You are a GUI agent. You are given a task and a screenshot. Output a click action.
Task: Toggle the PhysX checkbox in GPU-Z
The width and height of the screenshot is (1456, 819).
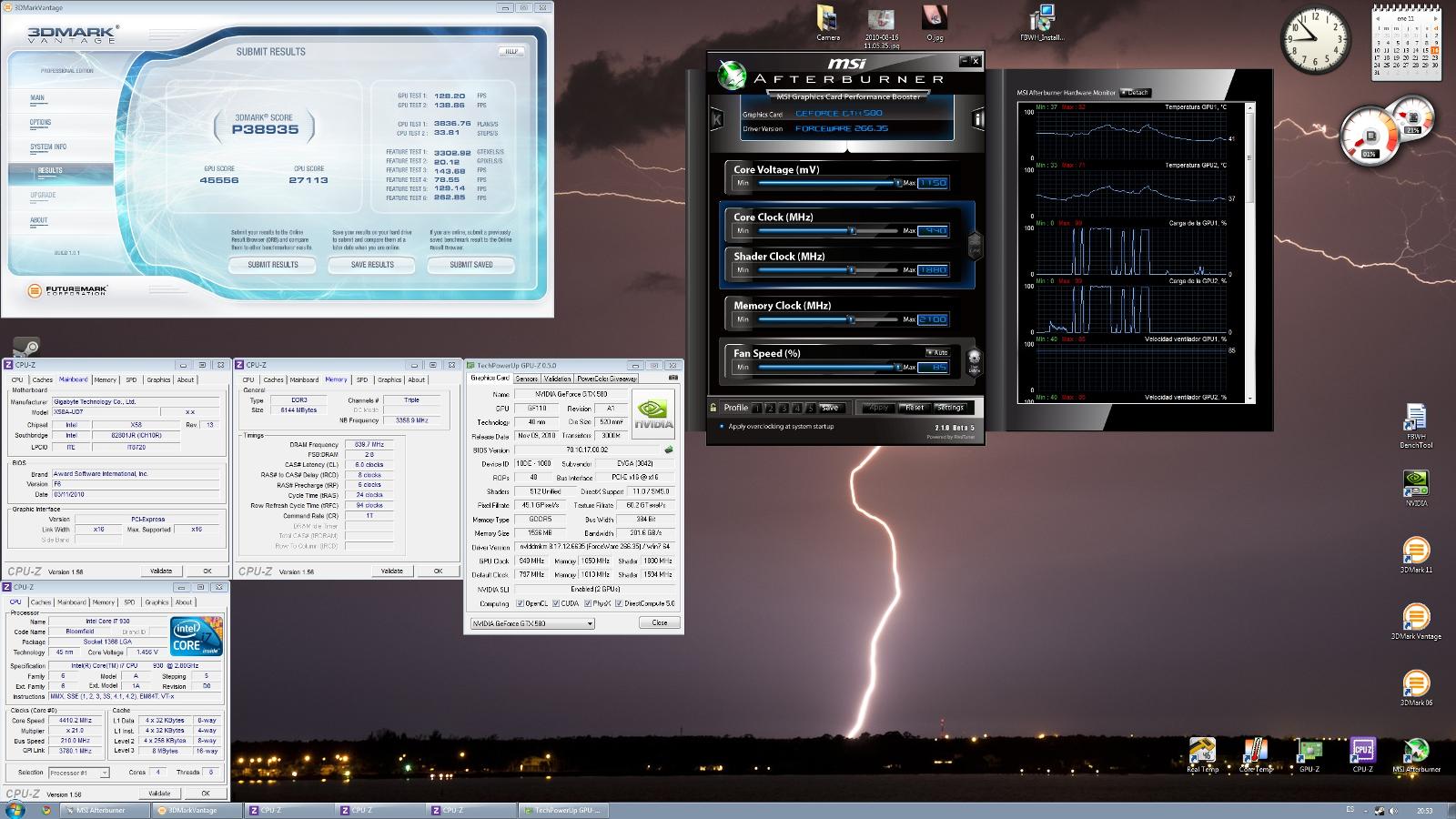(587, 603)
